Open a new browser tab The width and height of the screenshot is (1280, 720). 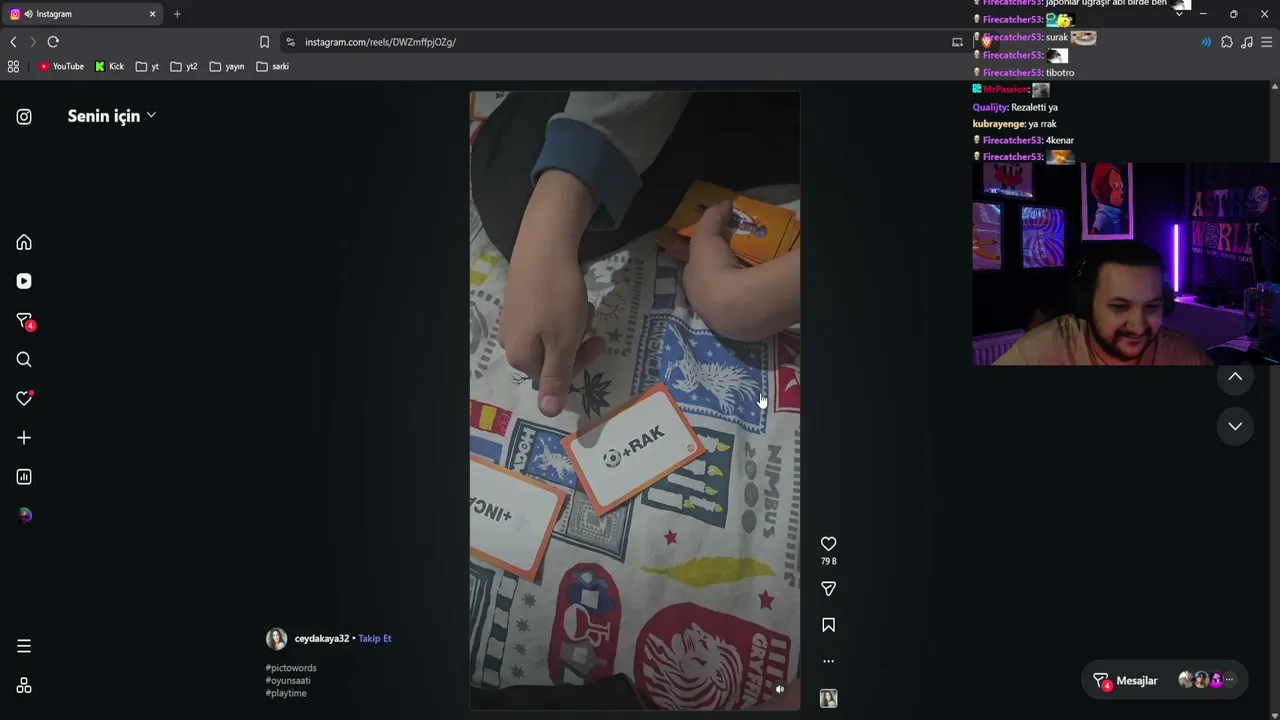point(177,14)
